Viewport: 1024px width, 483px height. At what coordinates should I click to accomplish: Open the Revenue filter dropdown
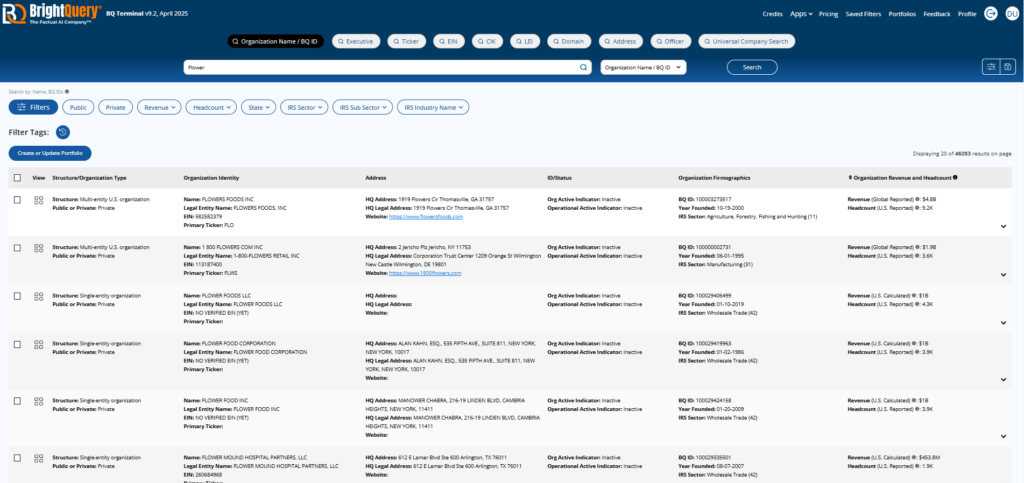159,107
